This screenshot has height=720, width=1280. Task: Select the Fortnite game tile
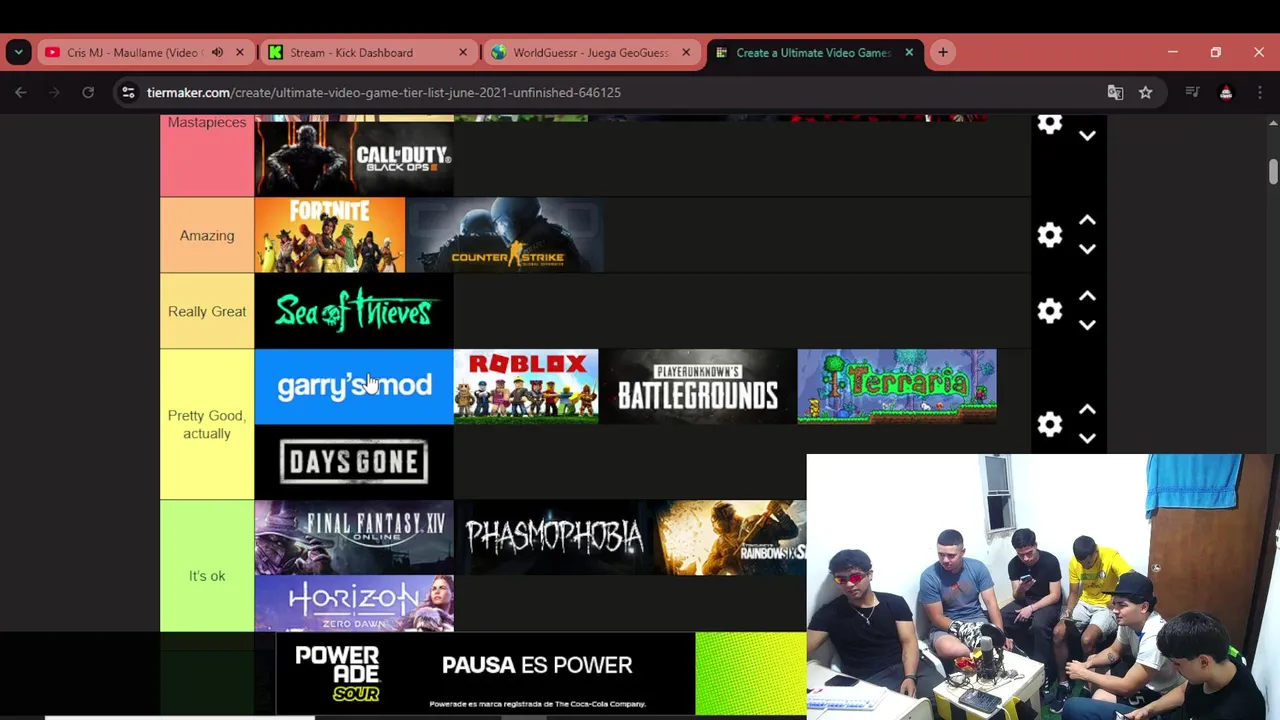(330, 235)
